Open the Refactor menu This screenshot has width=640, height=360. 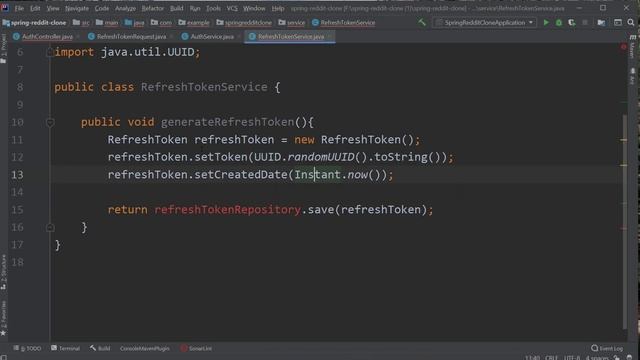pos(153,8)
